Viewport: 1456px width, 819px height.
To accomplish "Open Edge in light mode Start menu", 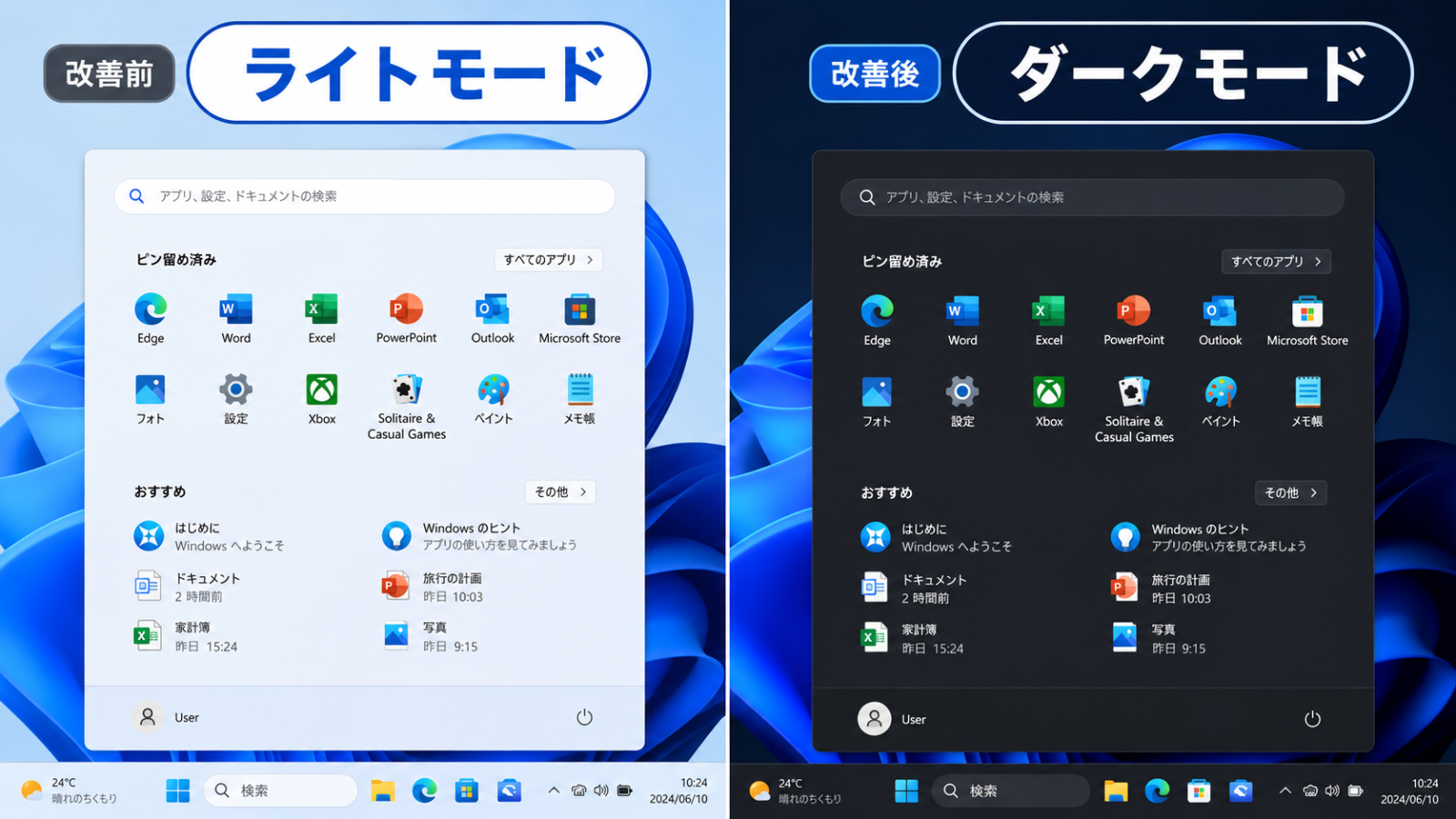I will [150, 318].
